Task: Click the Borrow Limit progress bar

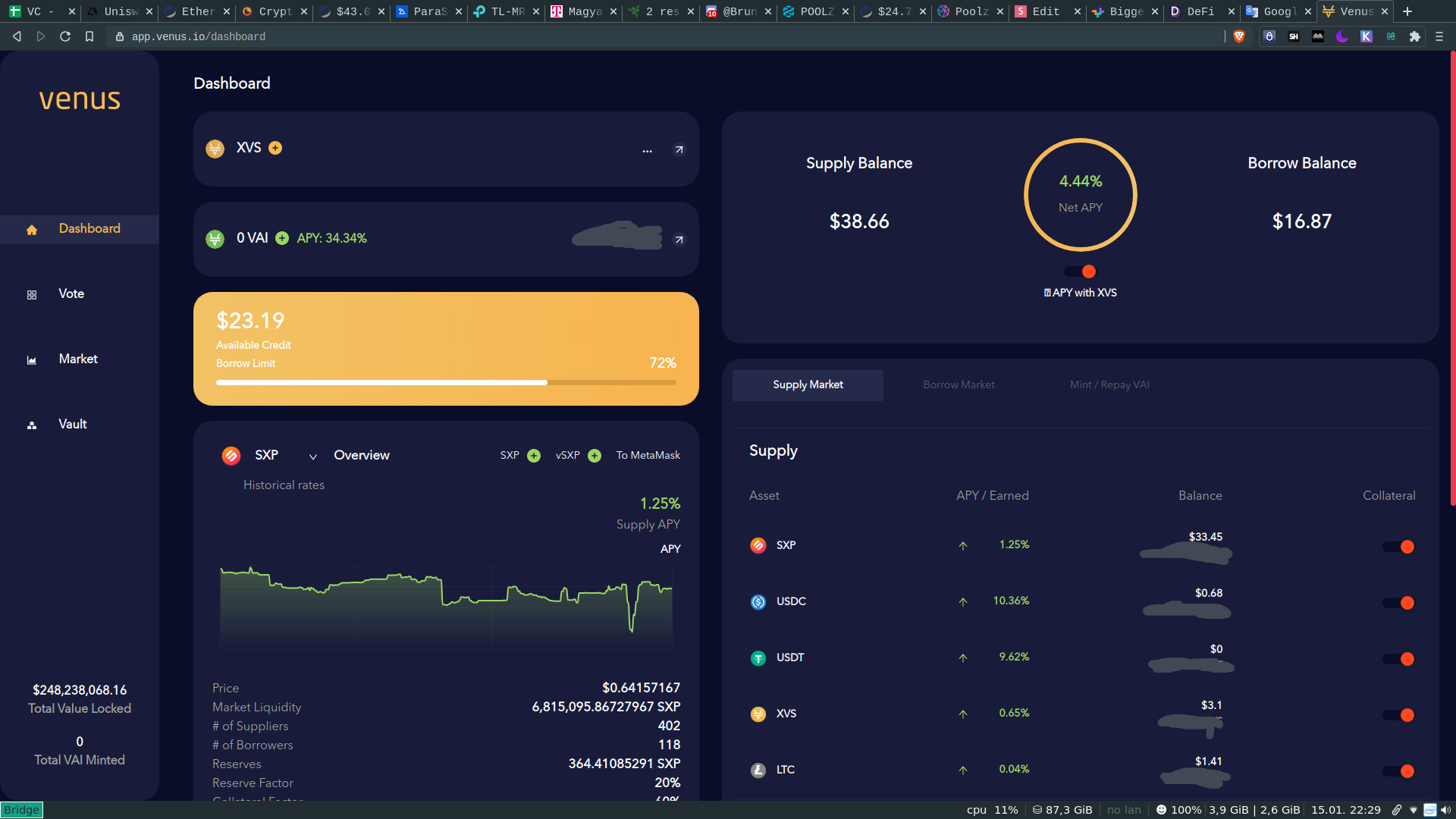Action: [x=446, y=383]
